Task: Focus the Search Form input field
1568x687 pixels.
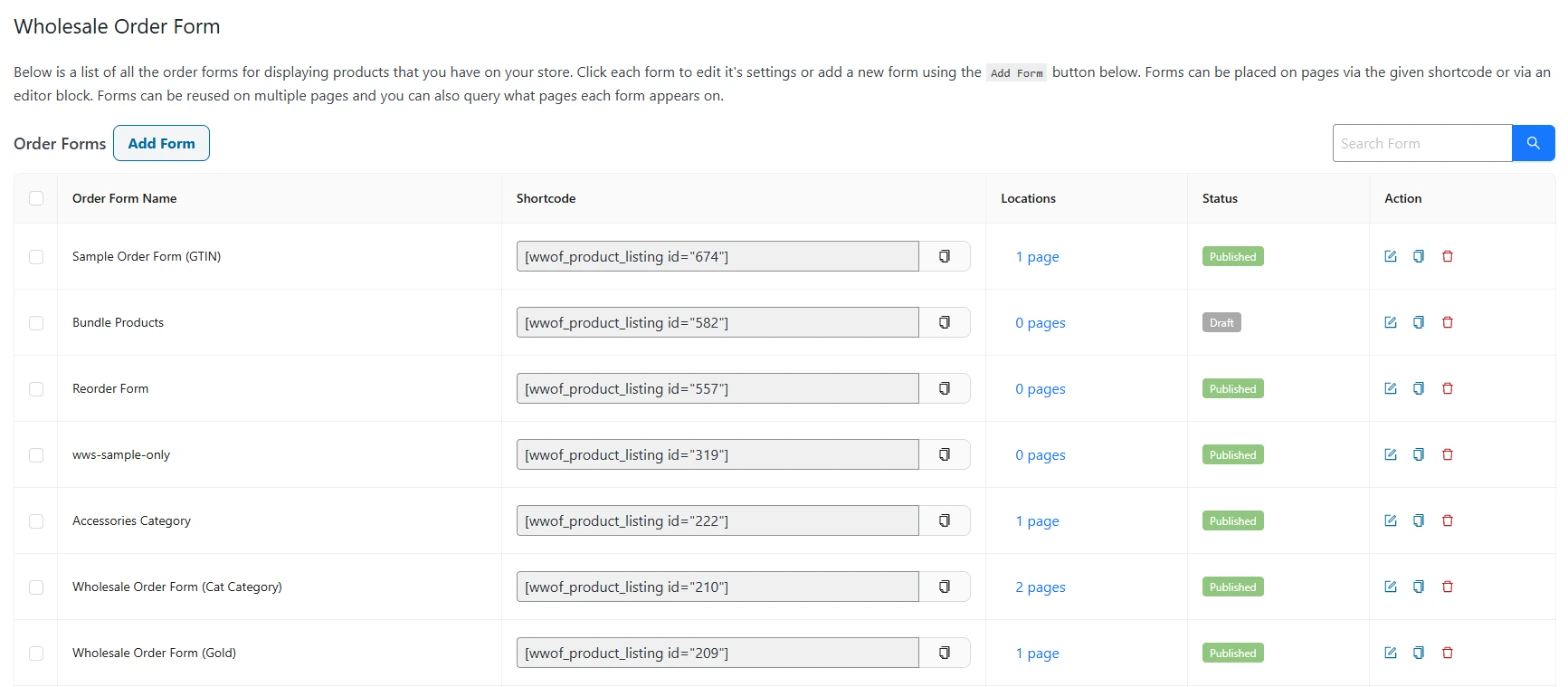Action: tap(1422, 143)
